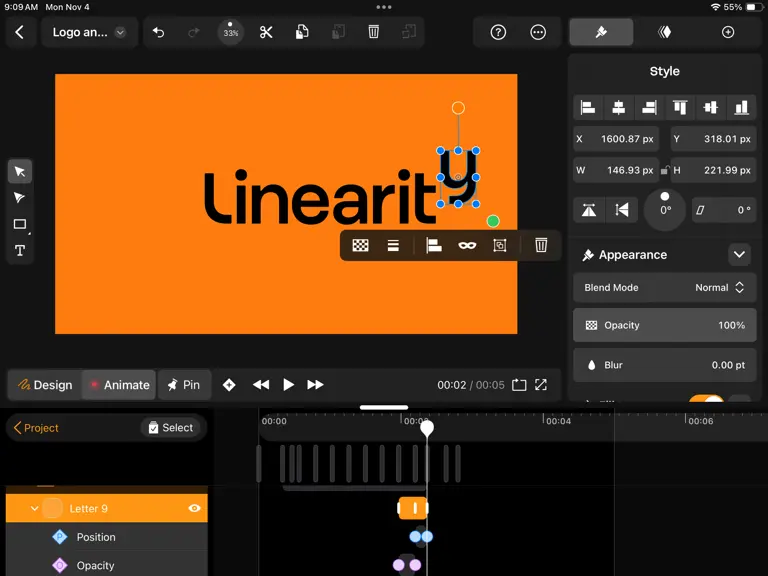768x576 pixels.
Task: Edit the Y position field
Action: pos(714,139)
